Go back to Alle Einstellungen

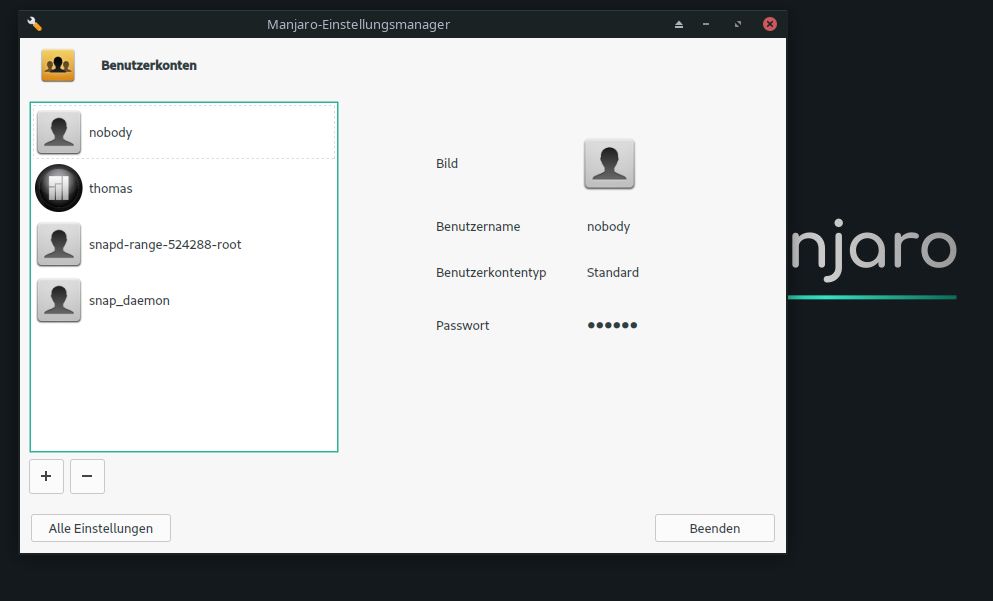(x=100, y=528)
